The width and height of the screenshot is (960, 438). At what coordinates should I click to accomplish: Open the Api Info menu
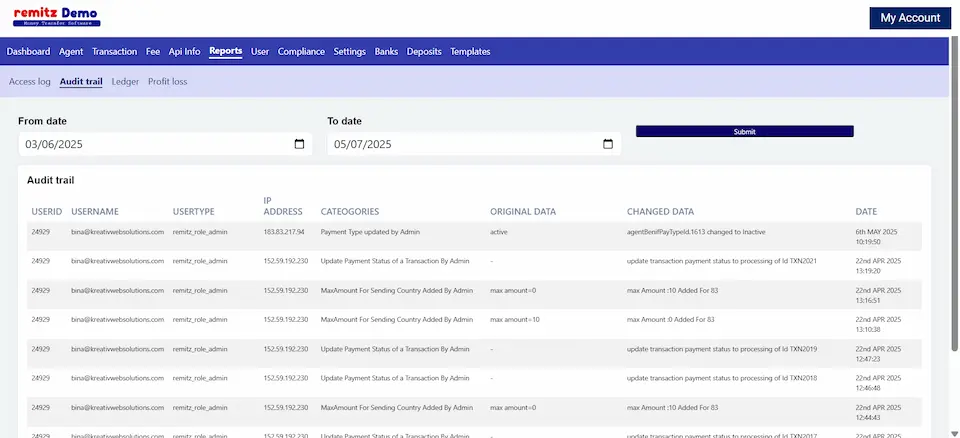pos(184,51)
